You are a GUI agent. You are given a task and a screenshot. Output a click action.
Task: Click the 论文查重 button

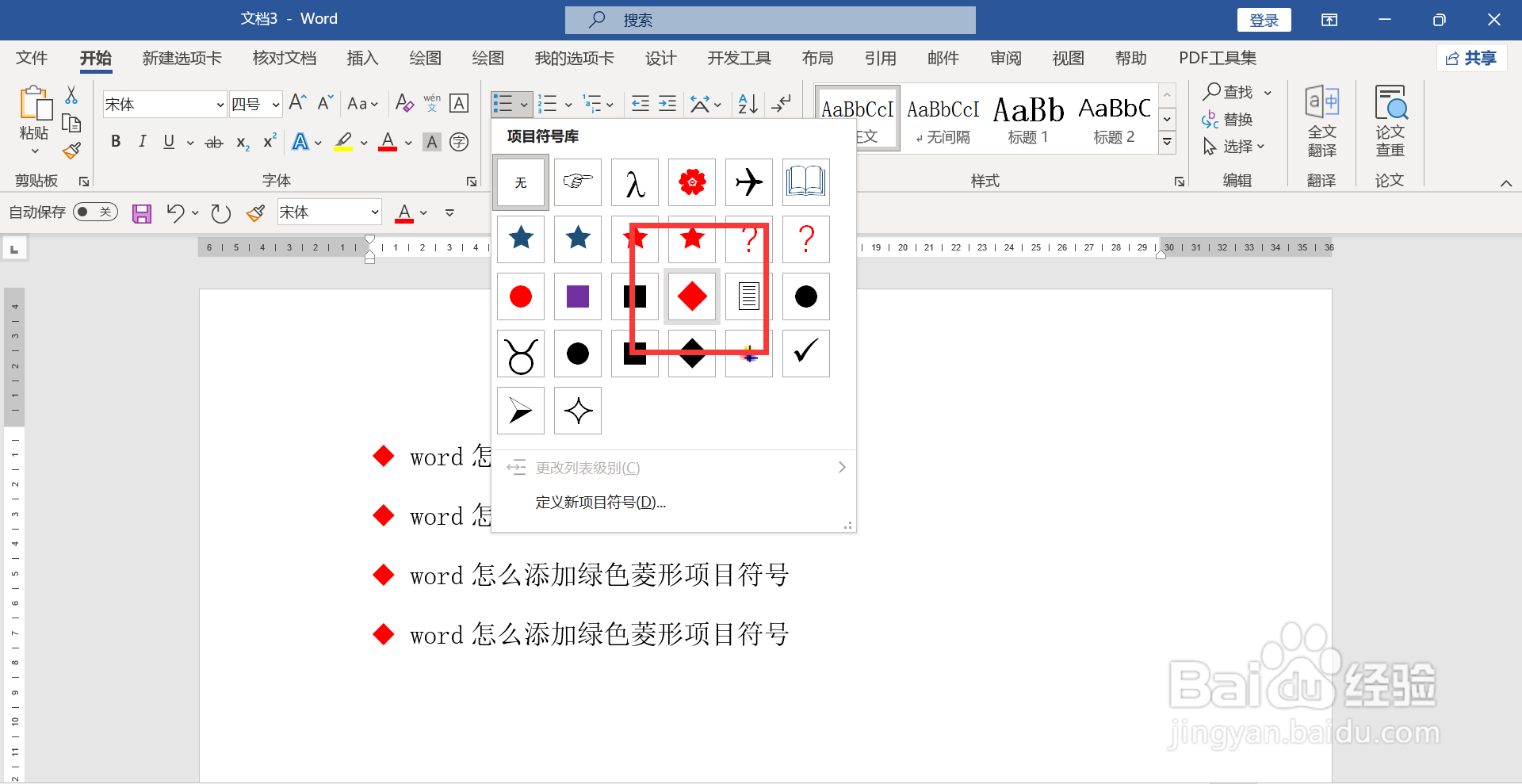click(x=1390, y=121)
